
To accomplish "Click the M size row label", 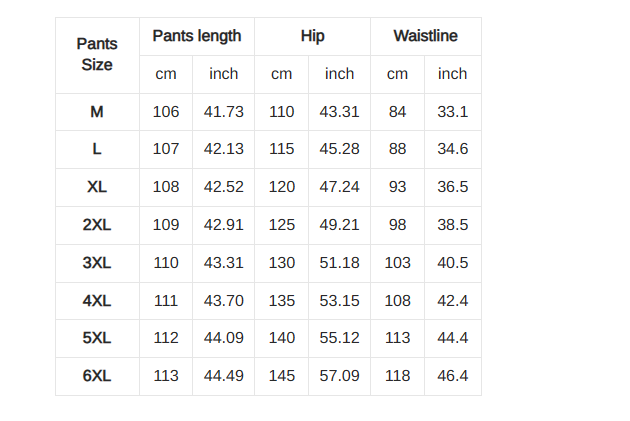I will (x=97, y=112).
